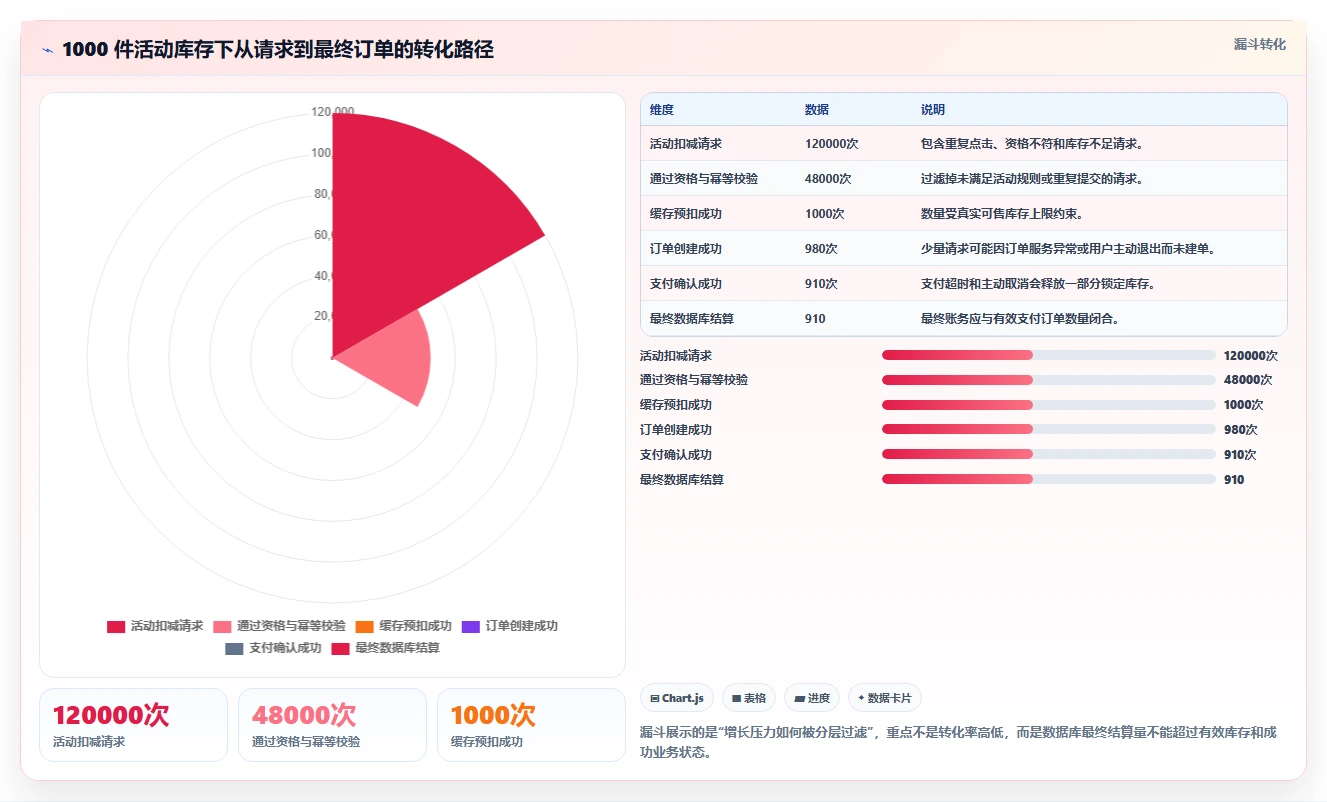Toggle 最终数据库结算 legend entry below chart

tap(385, 648)
